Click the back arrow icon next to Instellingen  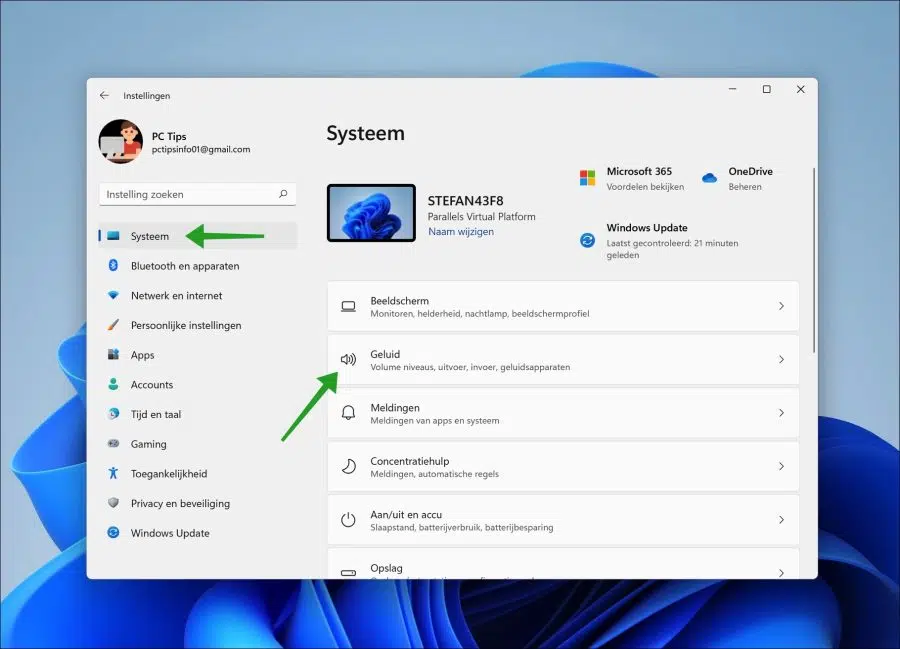click(104, 95)
